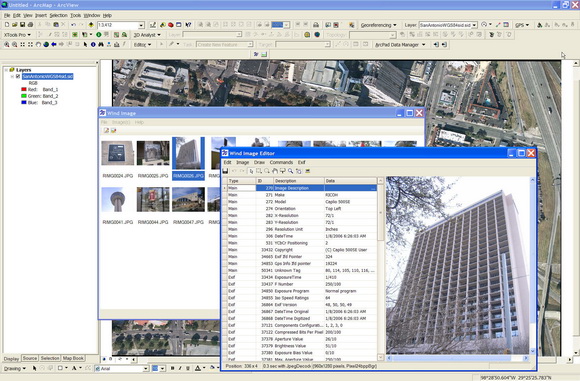Select the RIMG0047.JPG thumbnail

click(x=188, y=199)
